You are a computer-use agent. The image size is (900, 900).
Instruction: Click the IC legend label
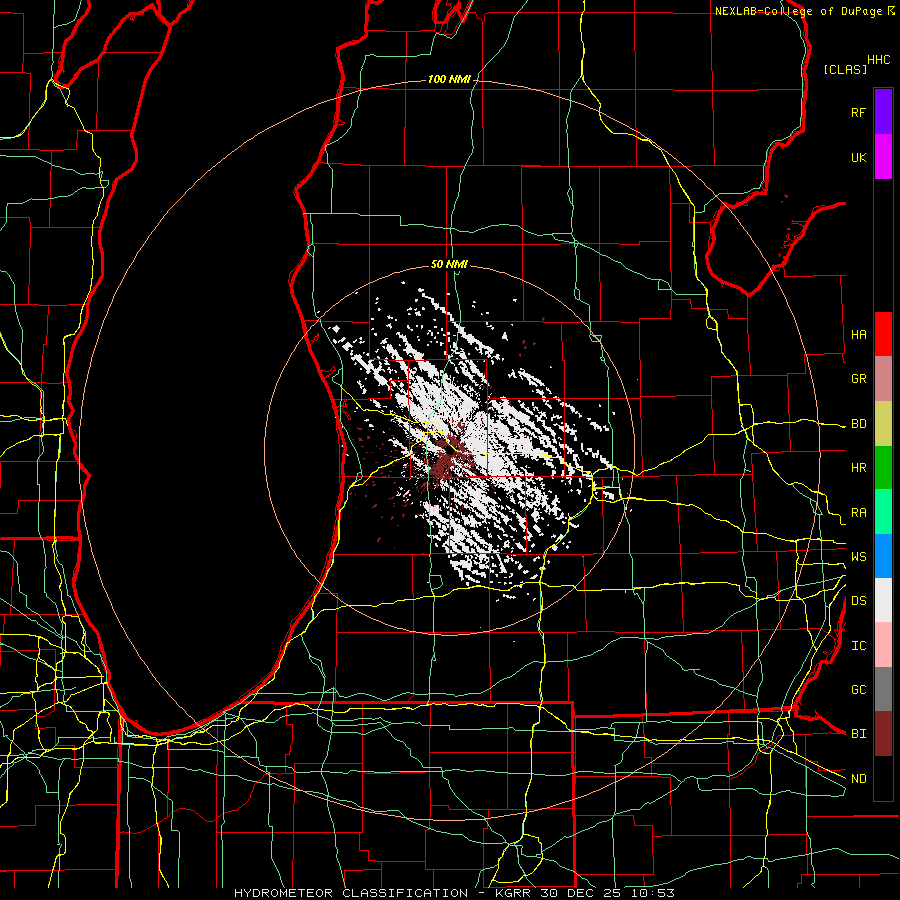click(858, 646)
